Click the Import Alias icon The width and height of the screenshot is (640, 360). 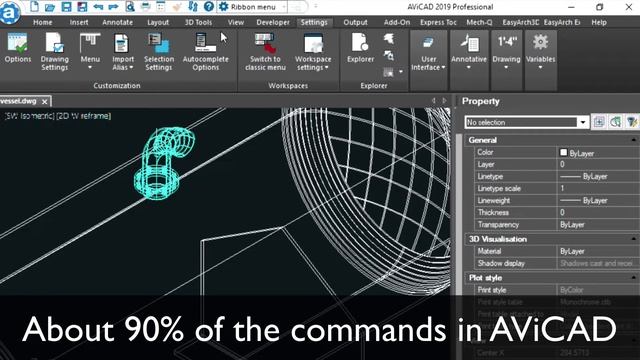click(122, 43)
